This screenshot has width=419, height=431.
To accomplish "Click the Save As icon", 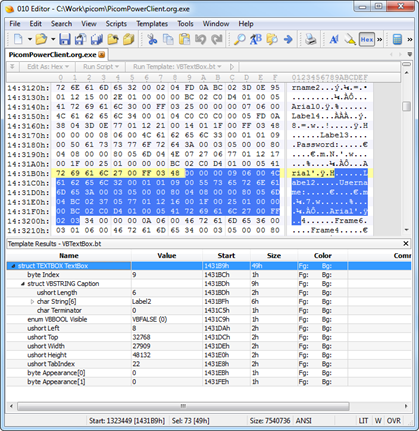I will (80, 39).
